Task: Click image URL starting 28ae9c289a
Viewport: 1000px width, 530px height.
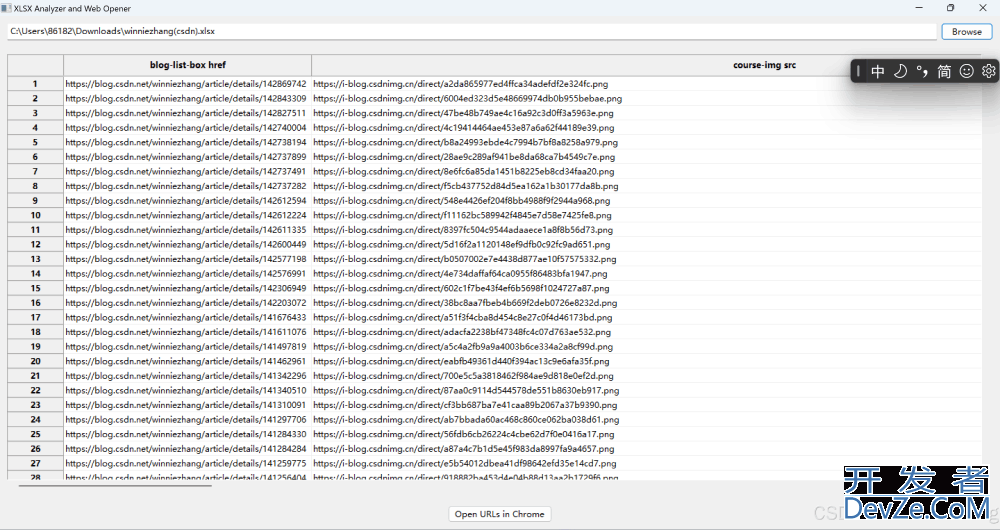Action: click(464, 157)
